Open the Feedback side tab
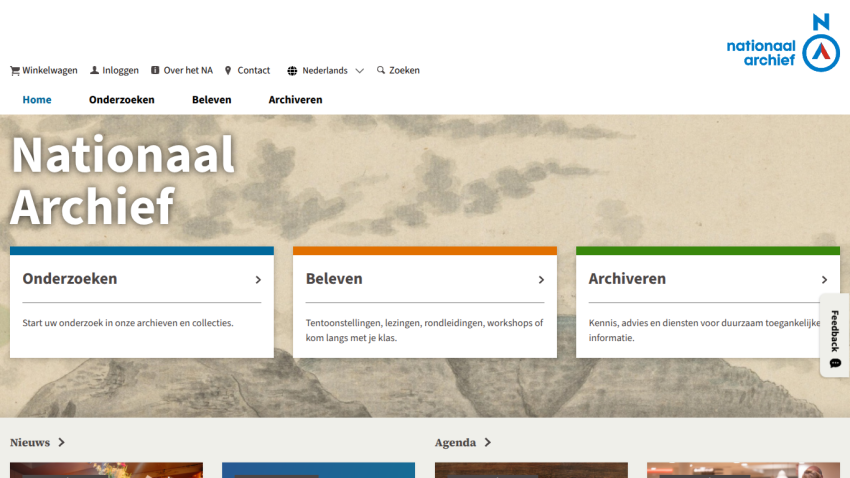The height and width of the screenshot is (478, 850). pos(835,335)
